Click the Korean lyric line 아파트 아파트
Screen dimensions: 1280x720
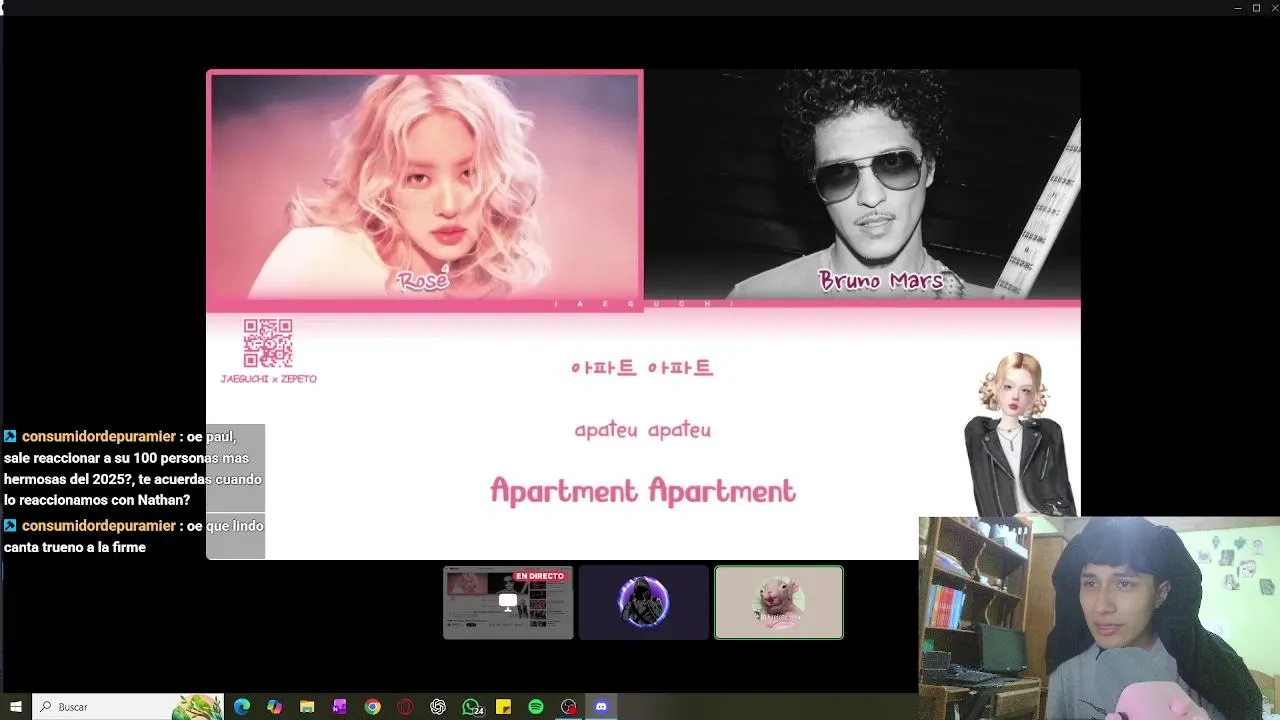(x=642, y=368)
